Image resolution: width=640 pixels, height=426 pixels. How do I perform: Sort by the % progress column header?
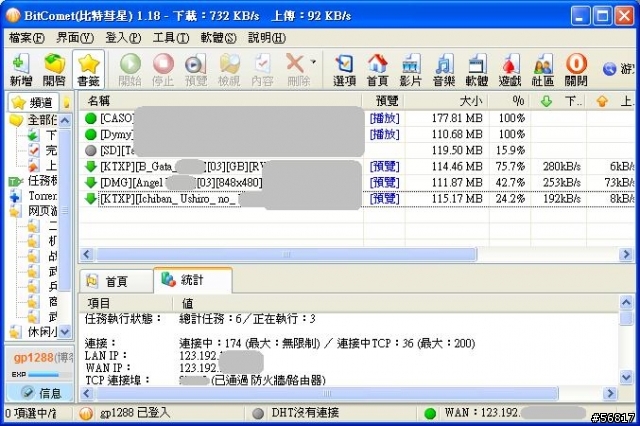coord(509,101)
